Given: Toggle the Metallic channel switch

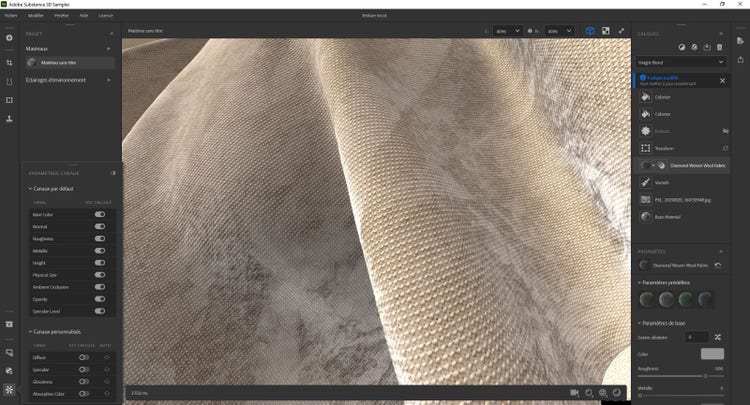Looking at the screenshot, I should tap(99, 251).
